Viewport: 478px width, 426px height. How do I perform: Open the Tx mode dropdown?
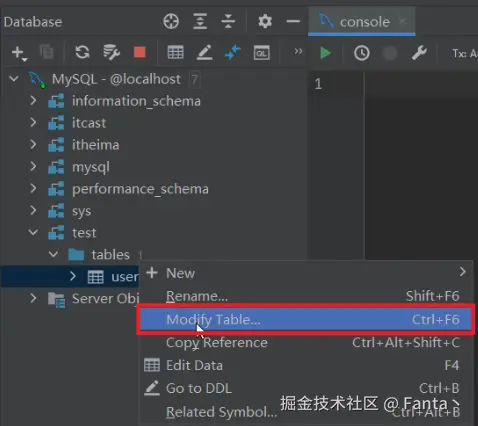click(465, 53)
